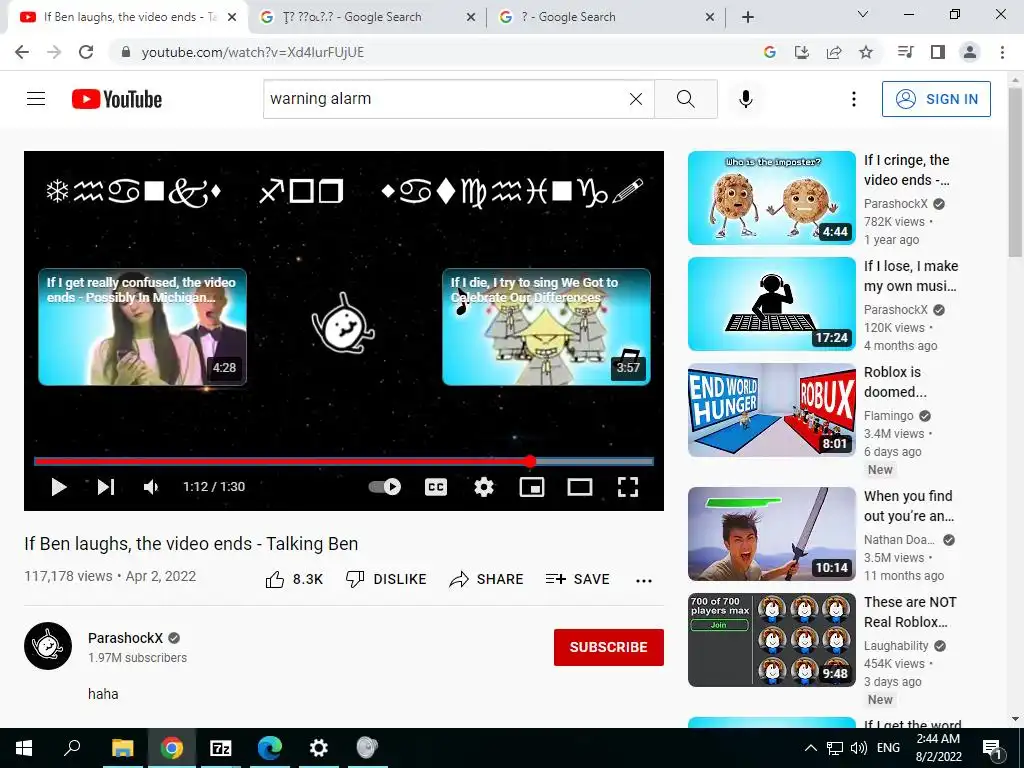Save the video to a playlist
The image size is (1024, 768).
coord(577,579)
